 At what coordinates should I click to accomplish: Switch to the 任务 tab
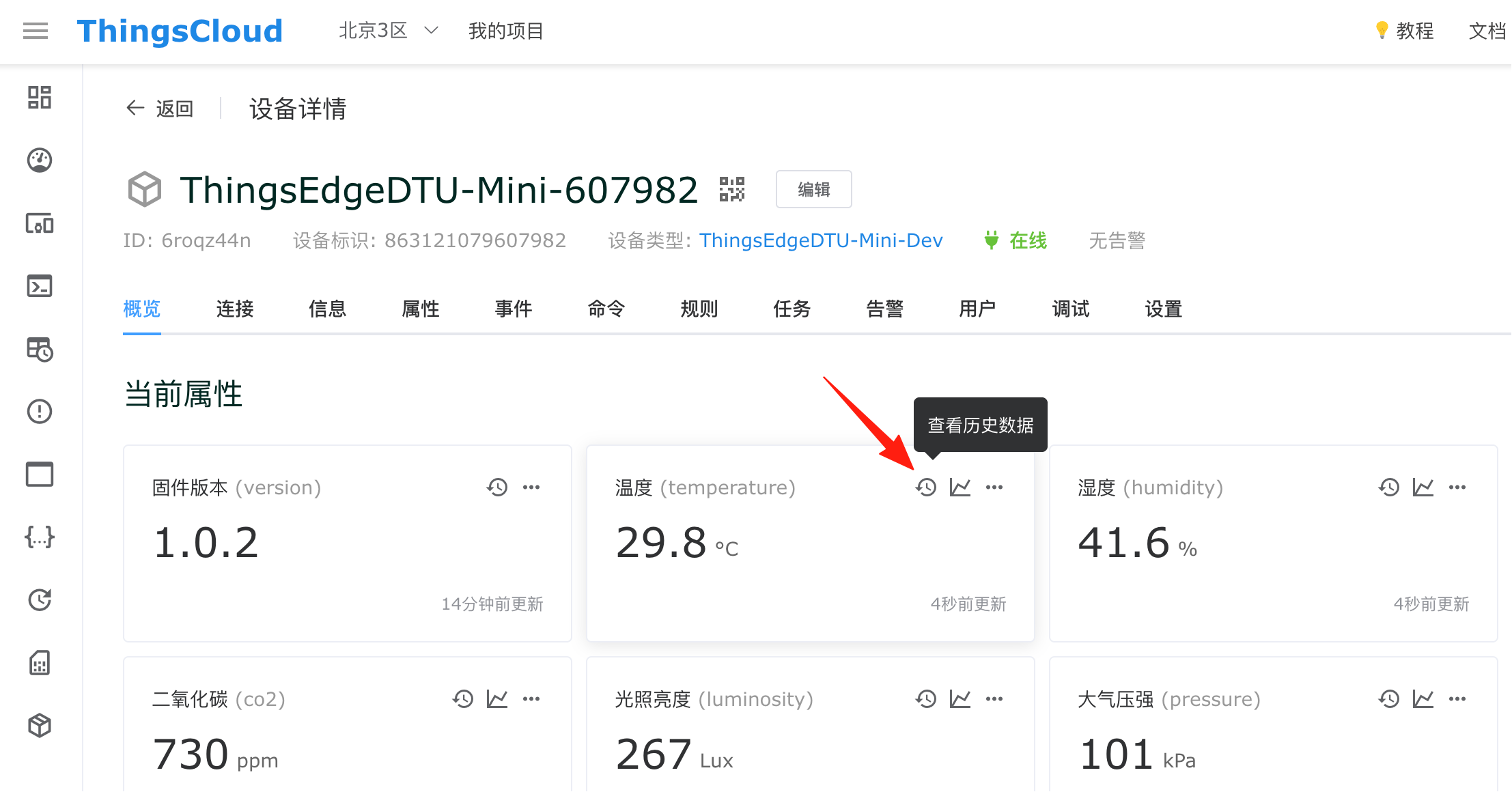(x=792, y=309)
